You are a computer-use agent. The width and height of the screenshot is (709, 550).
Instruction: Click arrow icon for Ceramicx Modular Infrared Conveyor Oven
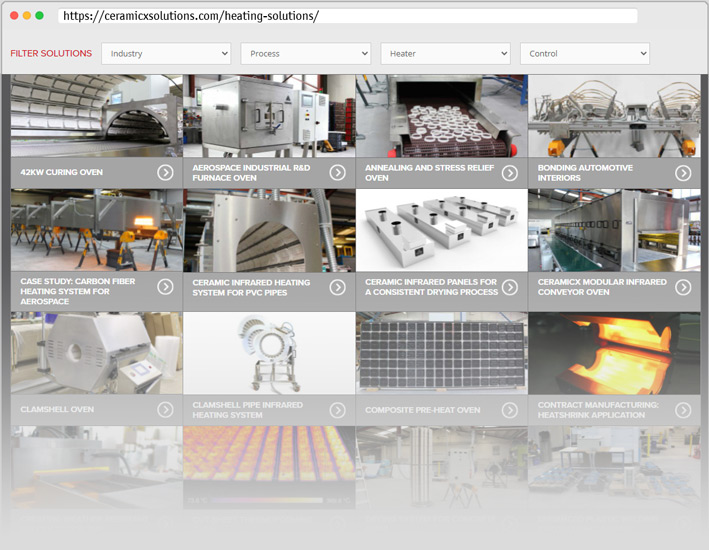[x=683, y=287]
